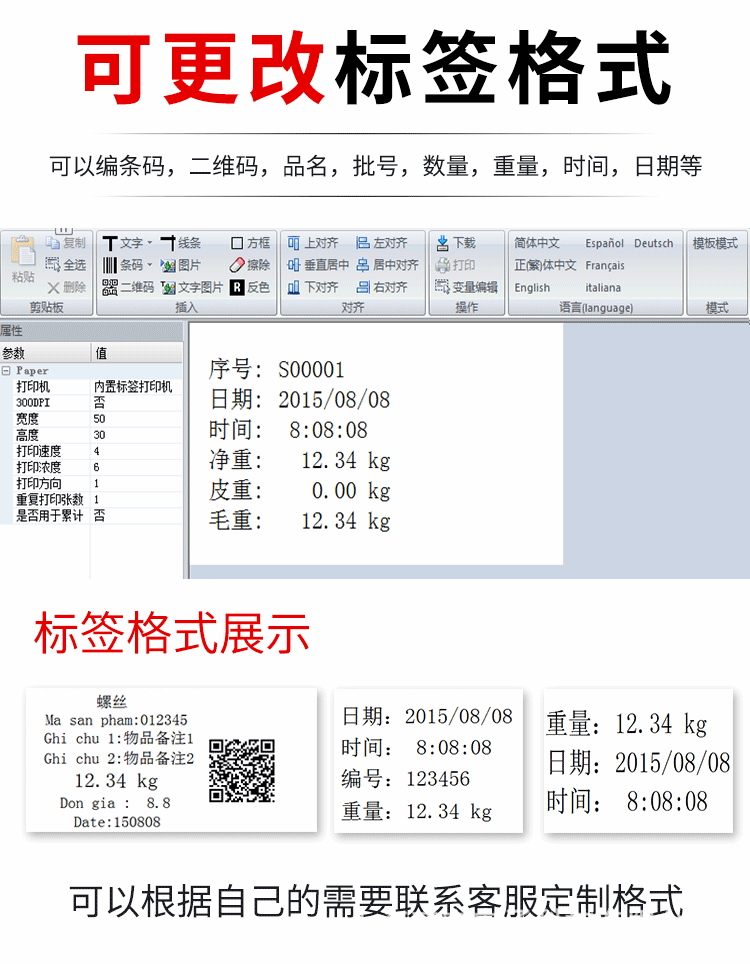This screenshot has width=750, height=964.
Task: Apply 上对齐 top alignment
Action: click(x=313, y=243)
